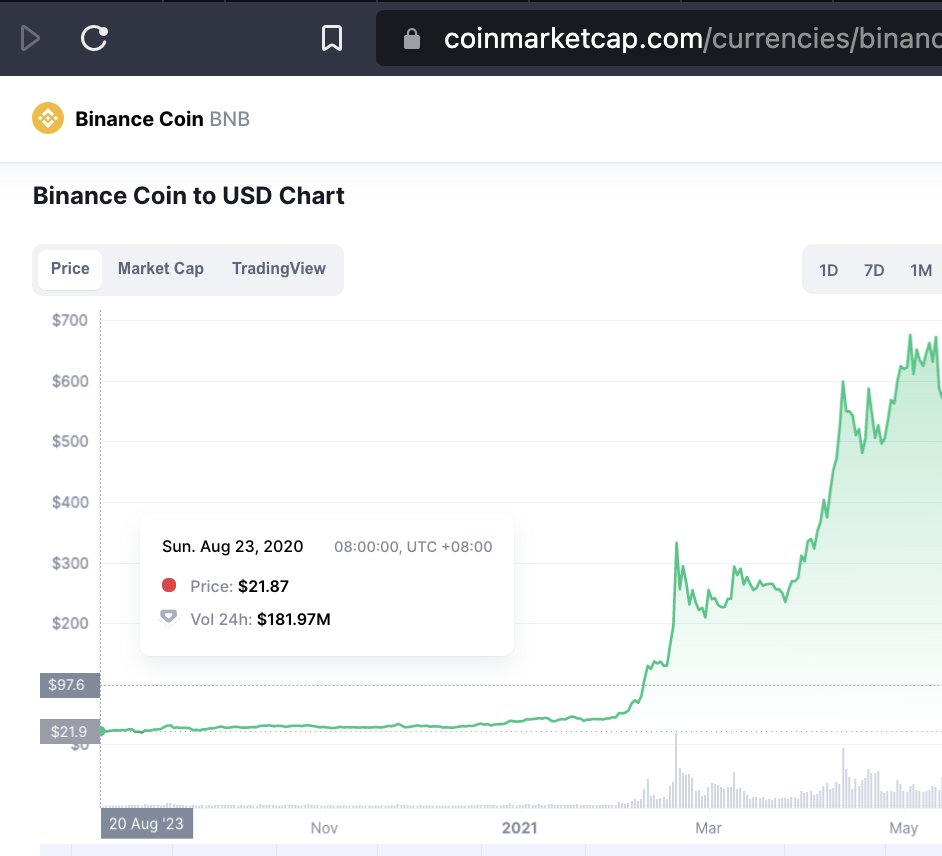
Task: Click the $700 y-axis label
Action: 70,320
